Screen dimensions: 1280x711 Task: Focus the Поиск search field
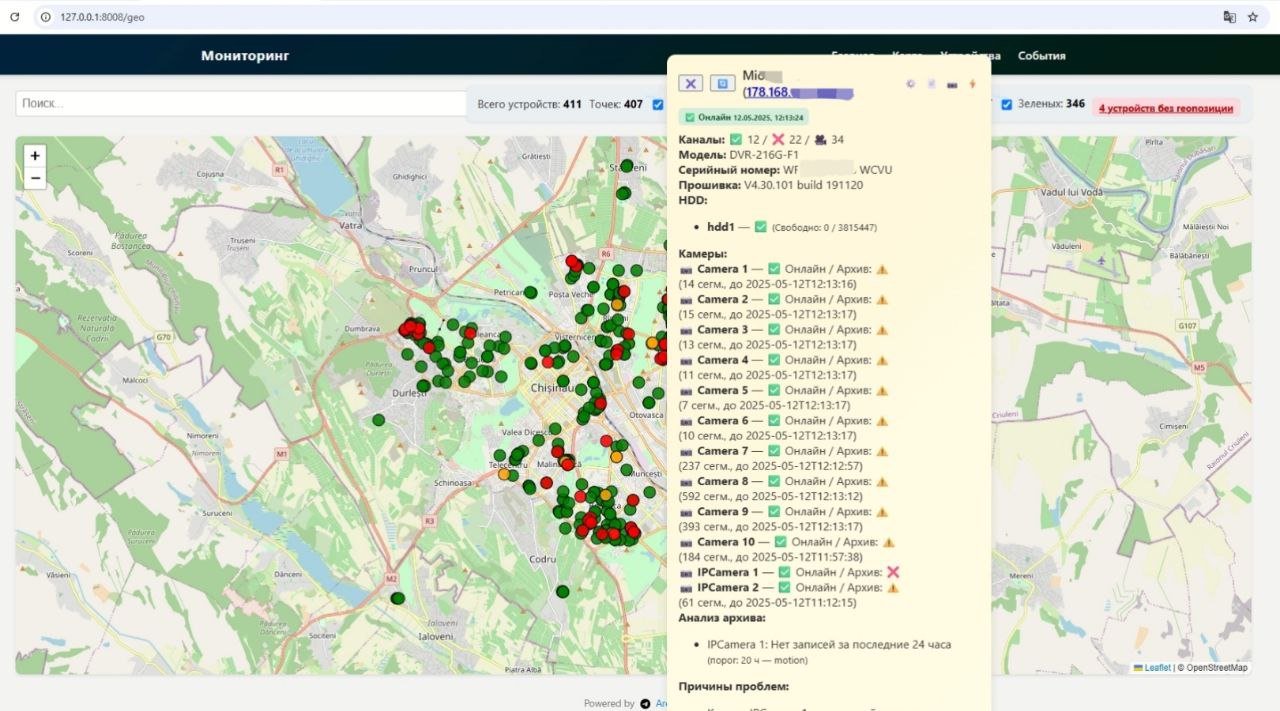click(x=240, y=103)
